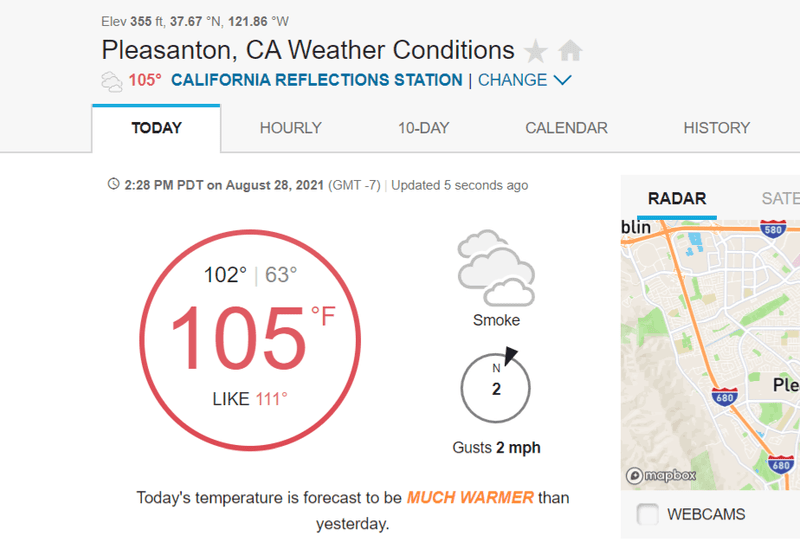Click the chevron arrow next to Change
The height and width of the screenshot is (555, 800).
point(562,80)
